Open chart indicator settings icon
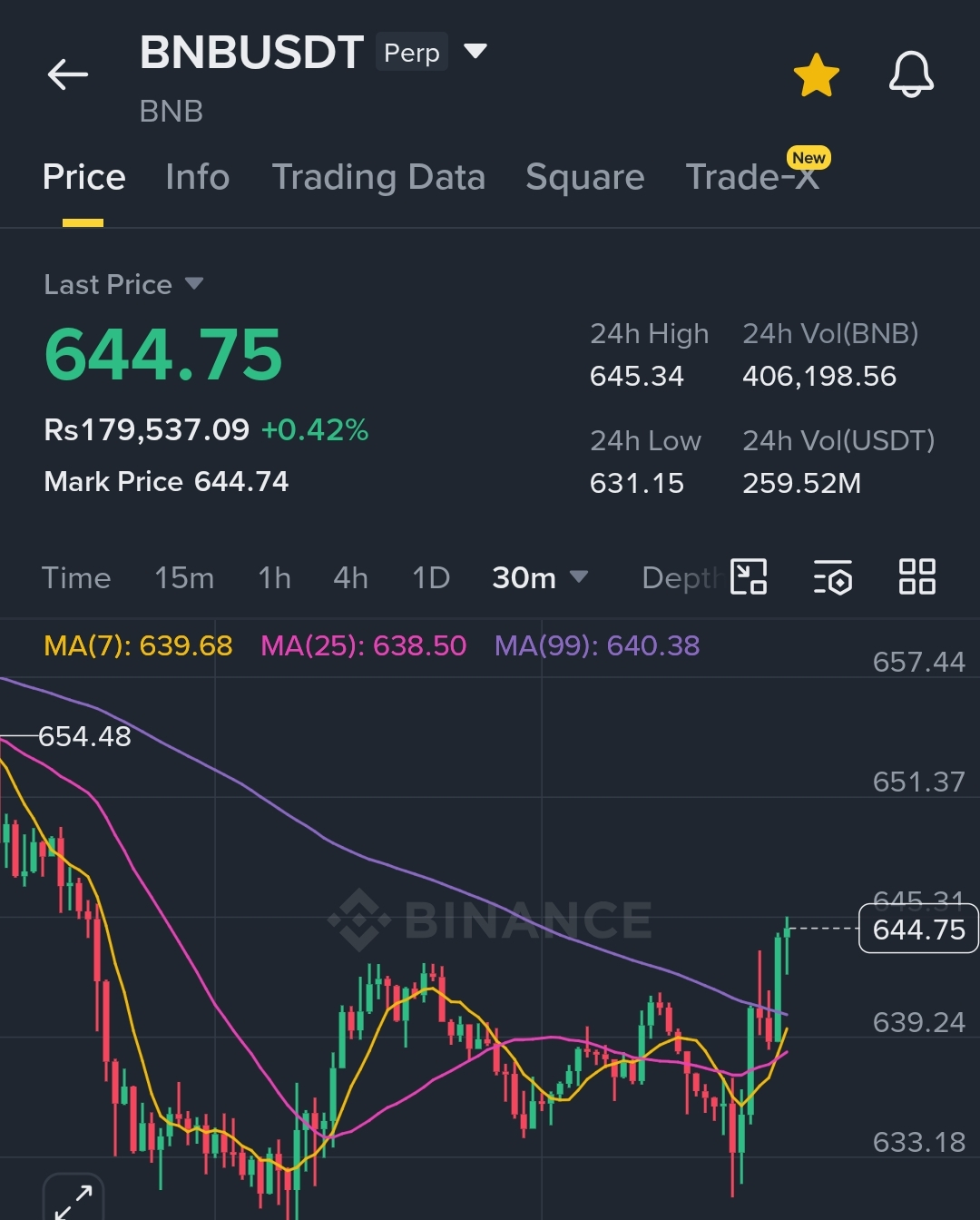 point(833,577)
